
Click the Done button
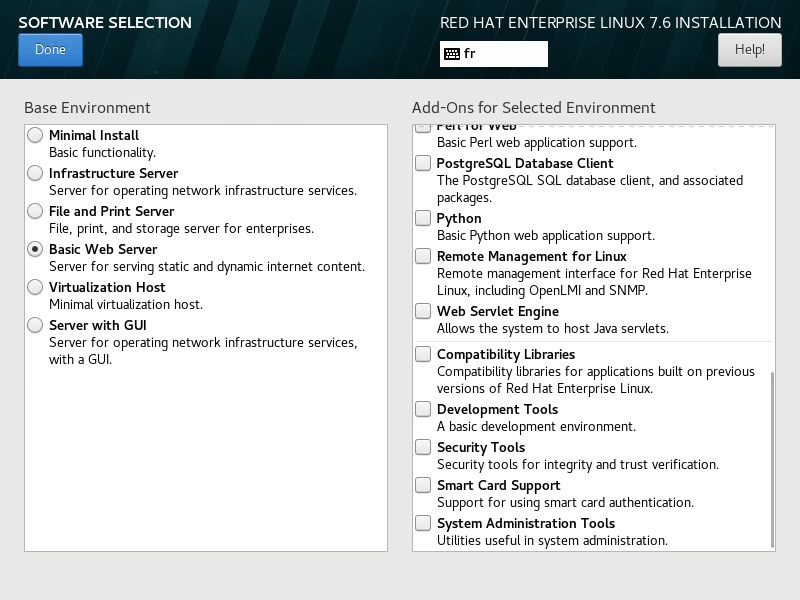click(50, 49)
